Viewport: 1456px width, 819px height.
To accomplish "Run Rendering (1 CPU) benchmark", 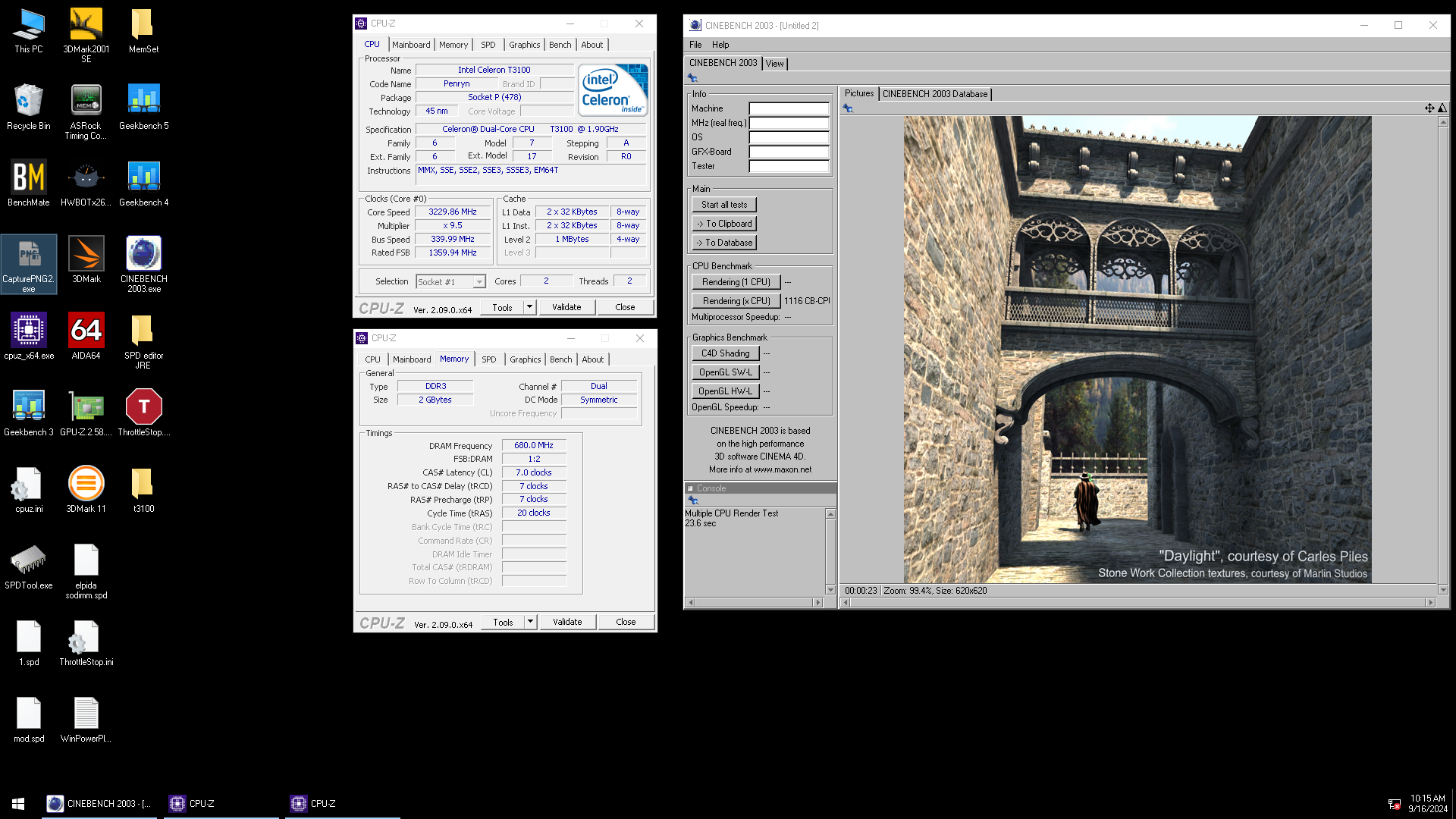I will (x=736, y=282).
